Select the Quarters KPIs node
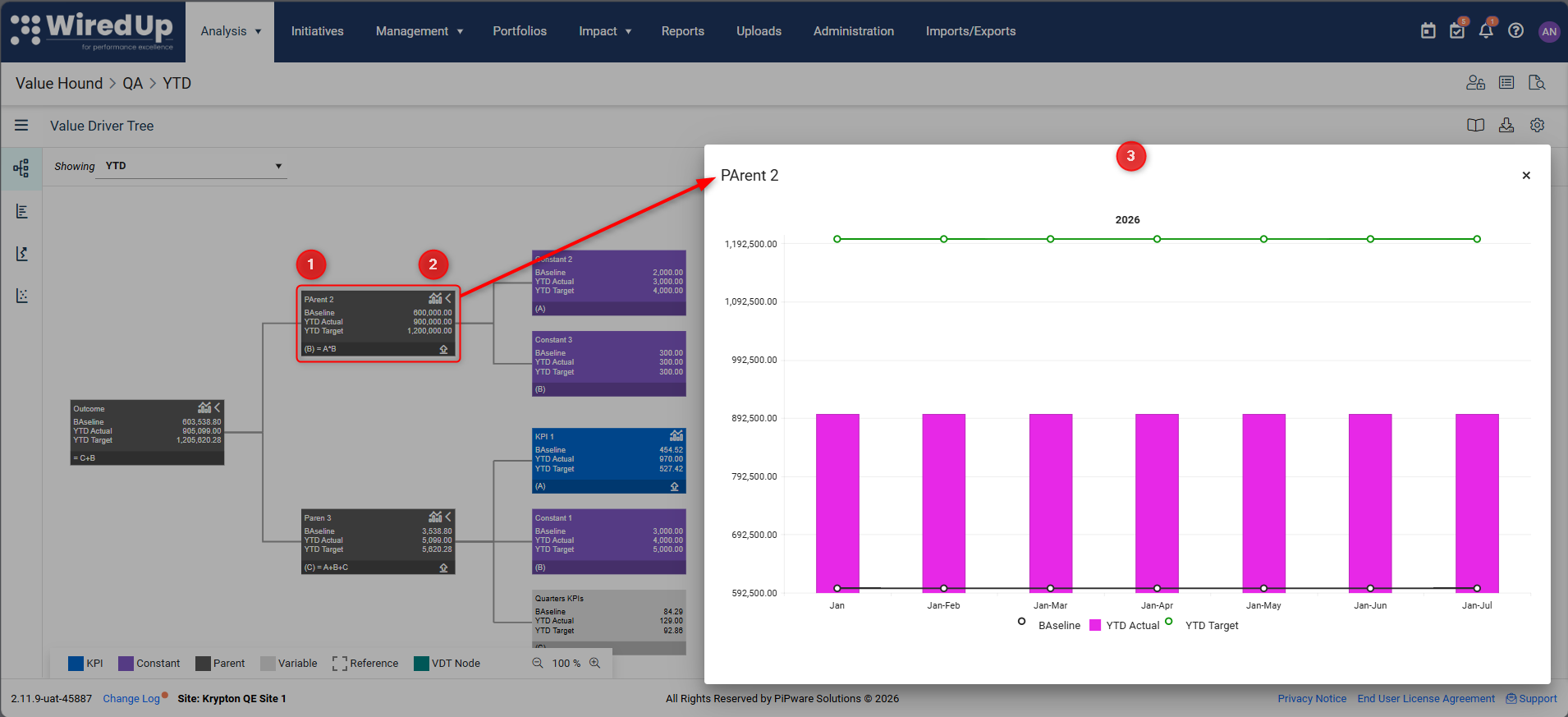Viewport: 1568px width, 717px height. 609,622
